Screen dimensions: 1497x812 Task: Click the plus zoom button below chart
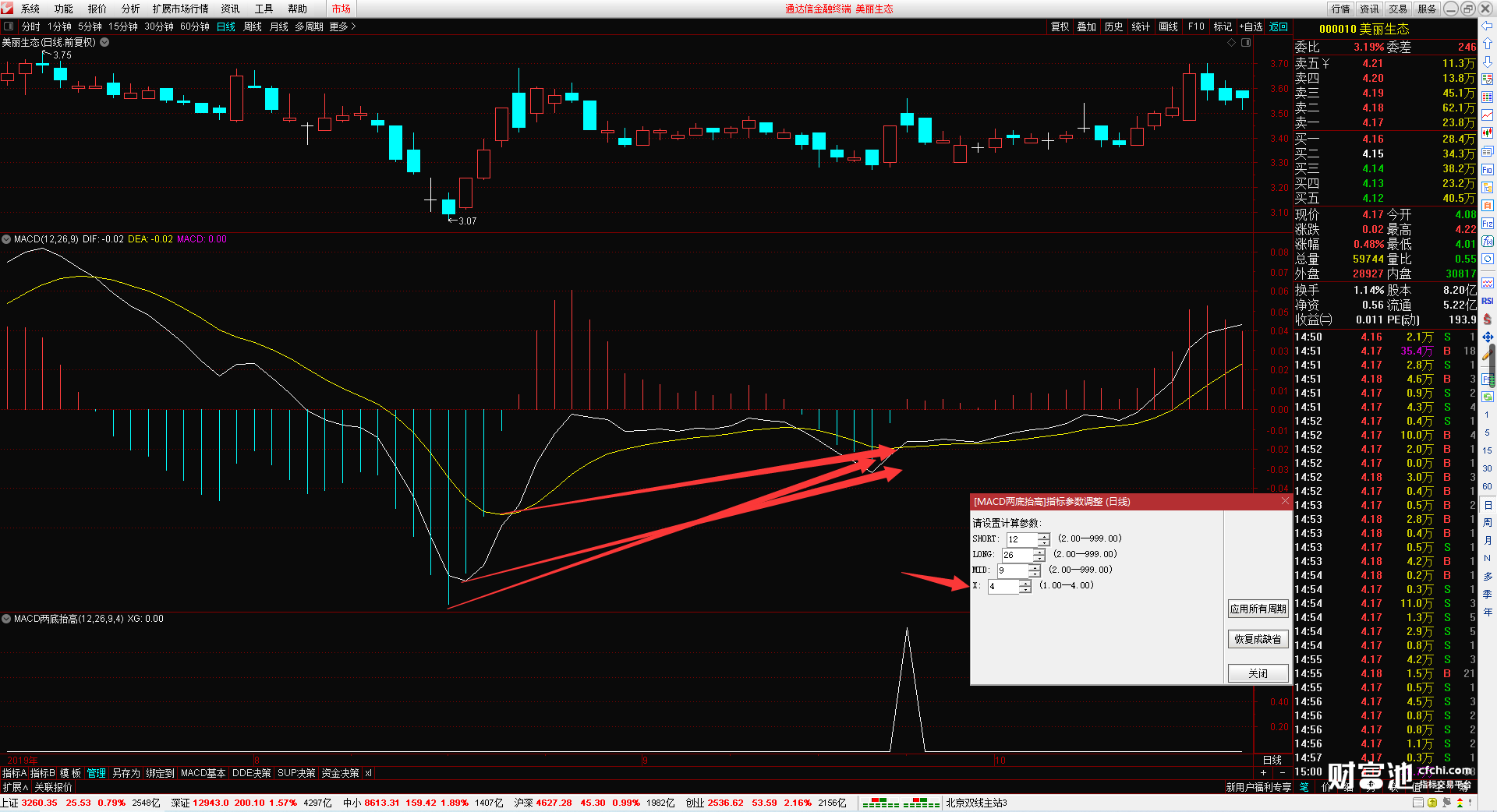point(1264,773)
